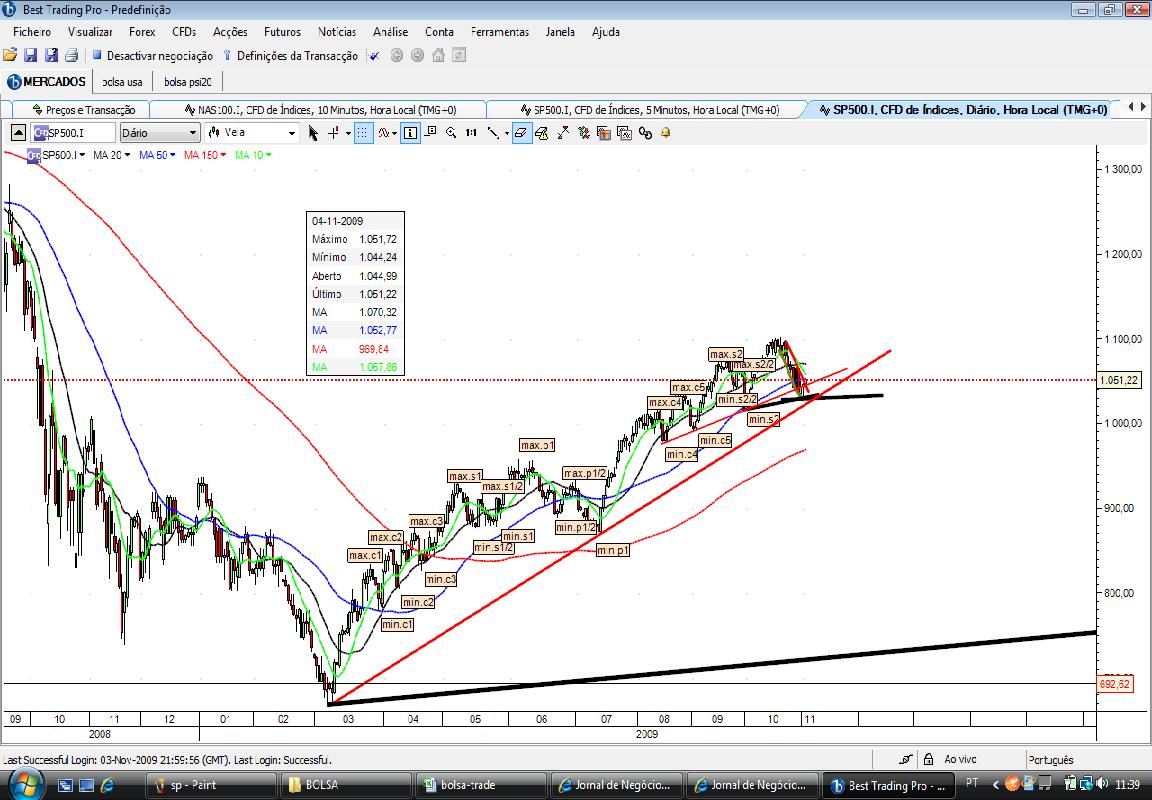1152x800 pixels.
Task: Click the Refresh icon beside Home
Action: pos(459,55)
